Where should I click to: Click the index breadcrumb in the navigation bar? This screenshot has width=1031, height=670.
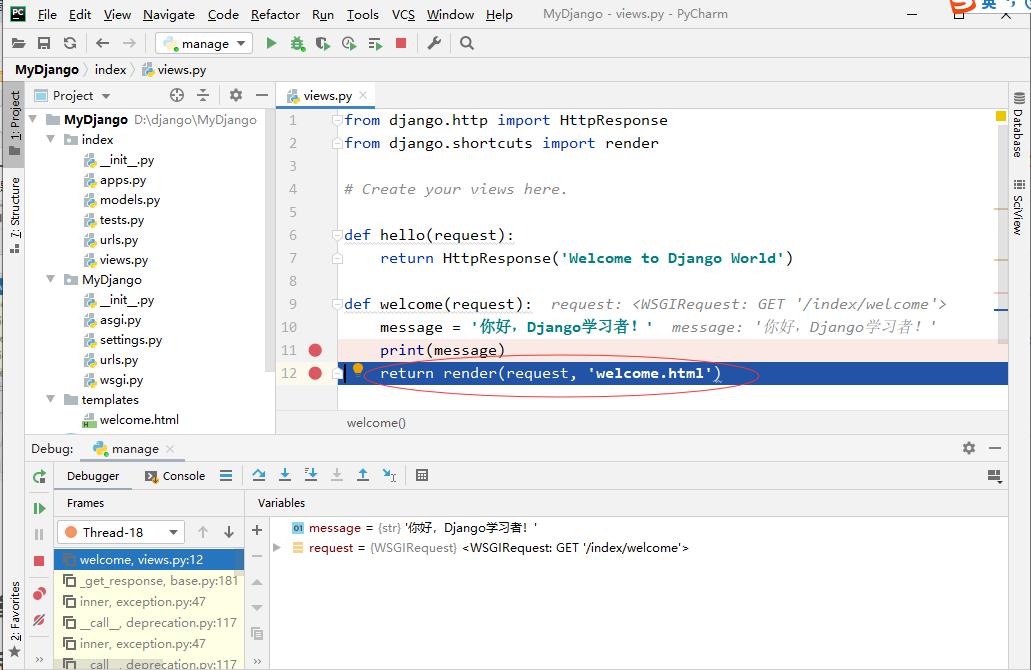(110, 70)
